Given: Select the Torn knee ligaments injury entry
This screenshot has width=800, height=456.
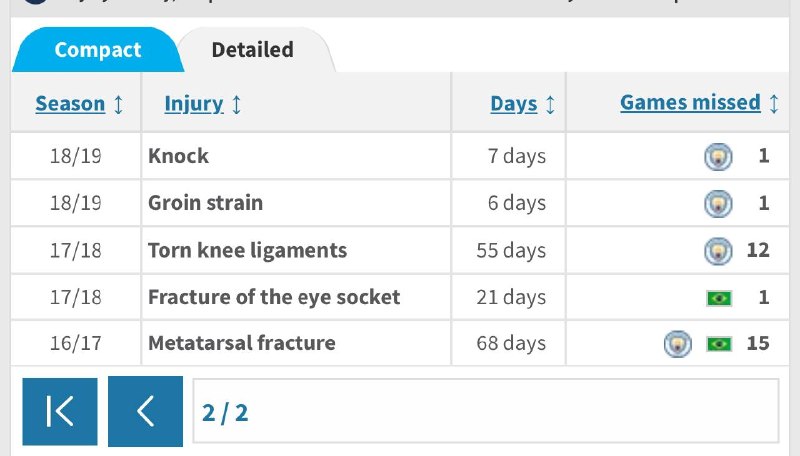Looking at the screenshot, I should tap(247, 250).
